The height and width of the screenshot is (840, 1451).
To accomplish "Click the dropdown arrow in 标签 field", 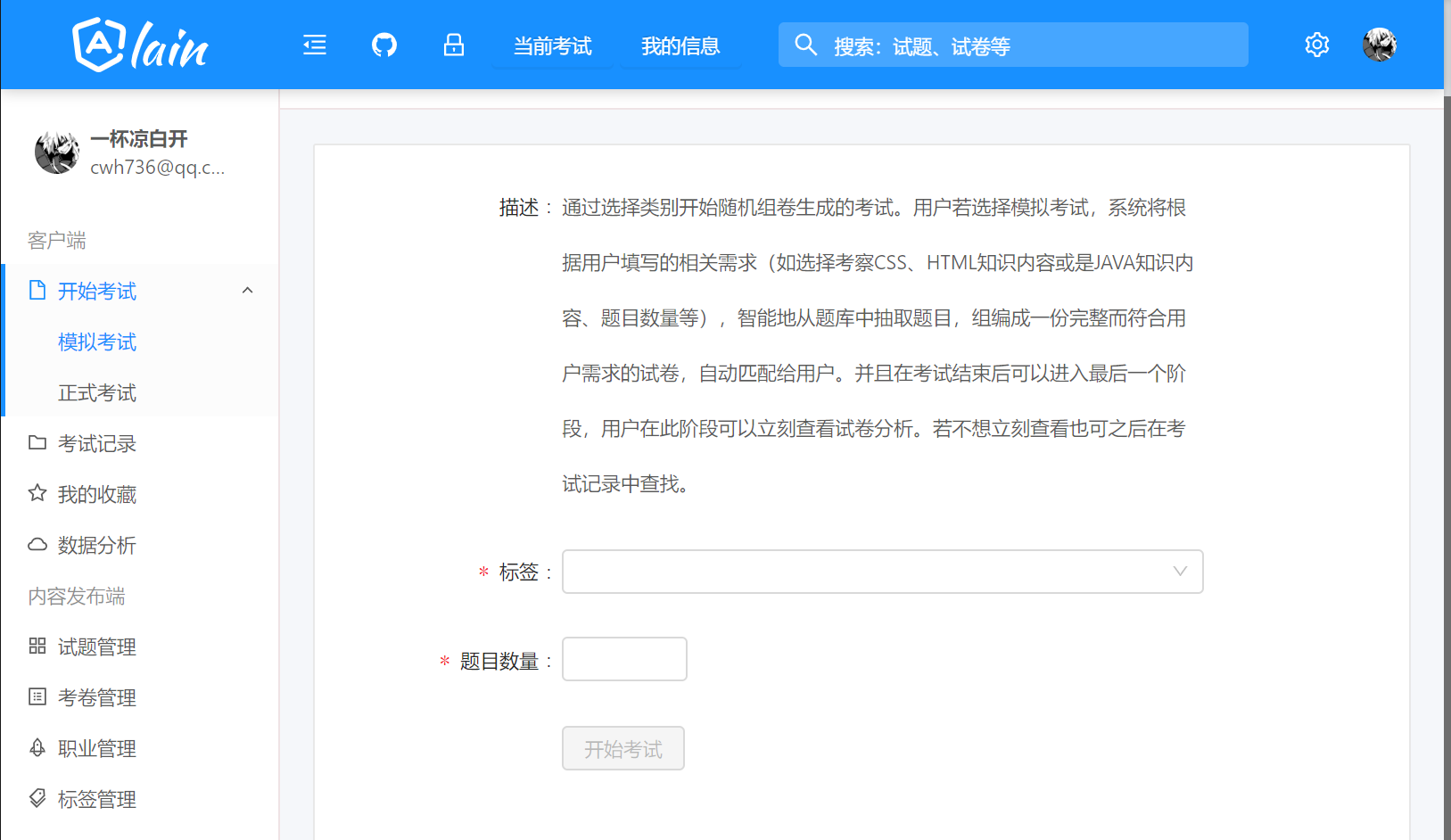I will pos(1180,572).
